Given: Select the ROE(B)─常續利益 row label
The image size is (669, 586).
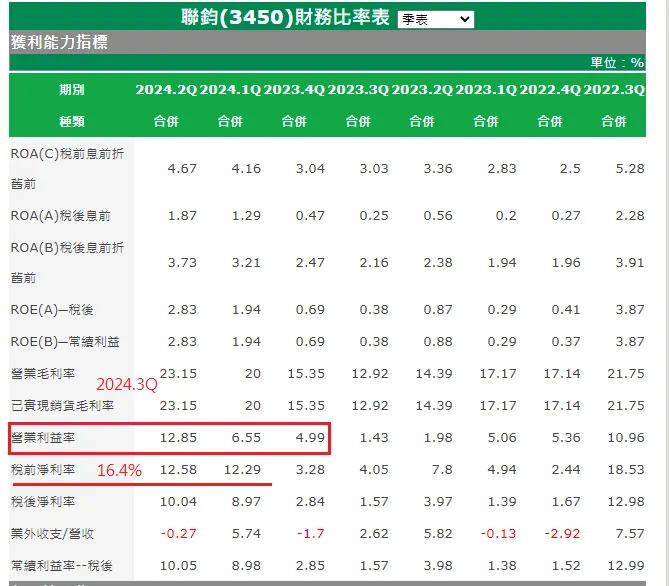Looking at the screenshot, I should [65, 341].
